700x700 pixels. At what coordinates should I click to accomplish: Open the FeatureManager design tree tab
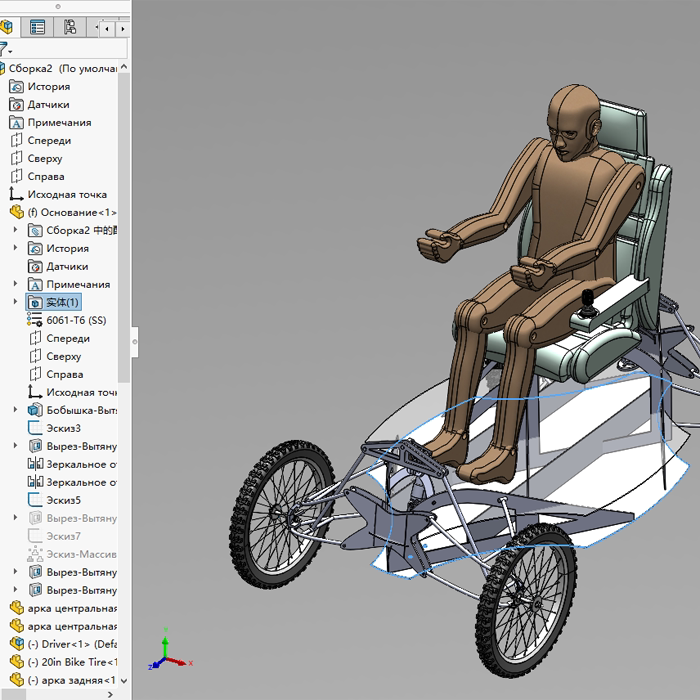coord(6,27)
